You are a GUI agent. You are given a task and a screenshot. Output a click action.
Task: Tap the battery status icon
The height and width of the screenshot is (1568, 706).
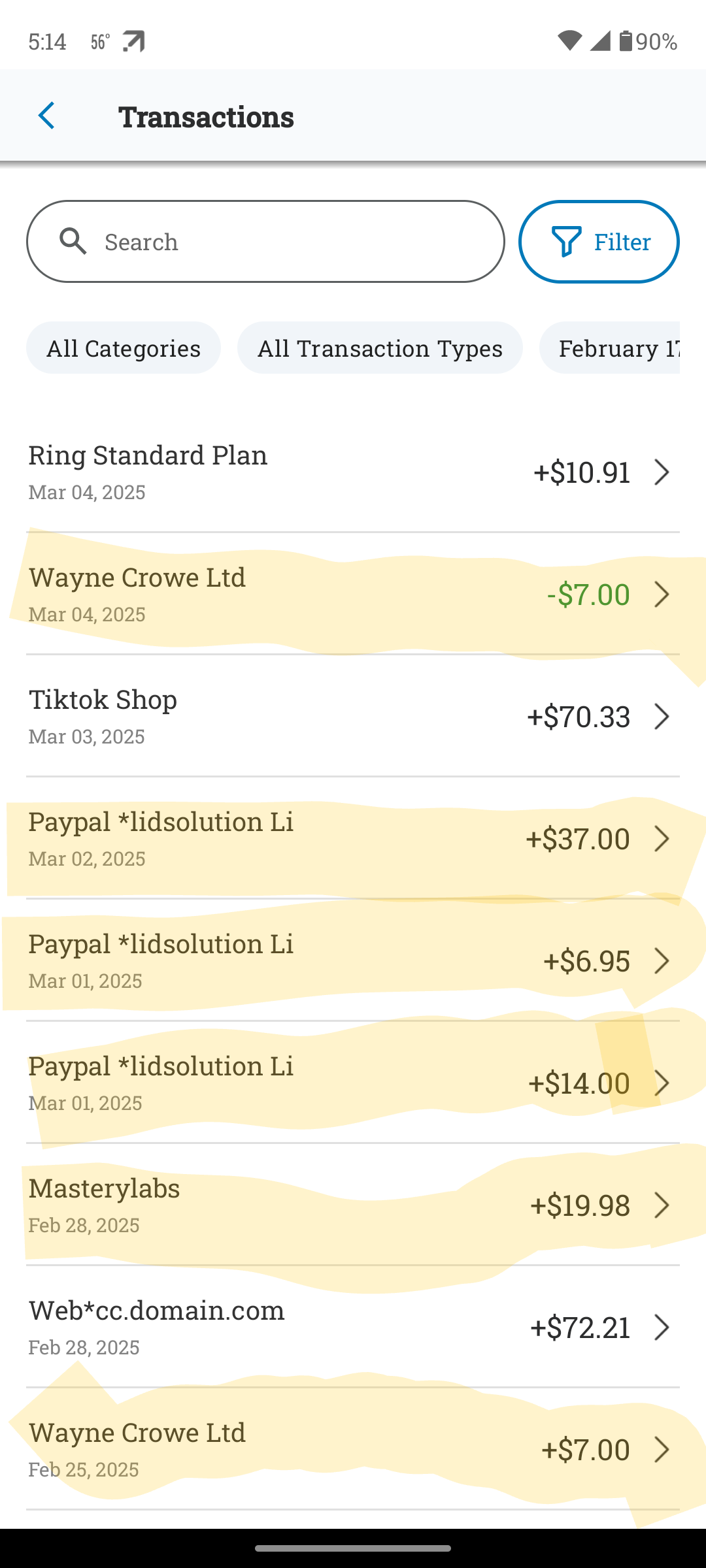pos(626,41)
